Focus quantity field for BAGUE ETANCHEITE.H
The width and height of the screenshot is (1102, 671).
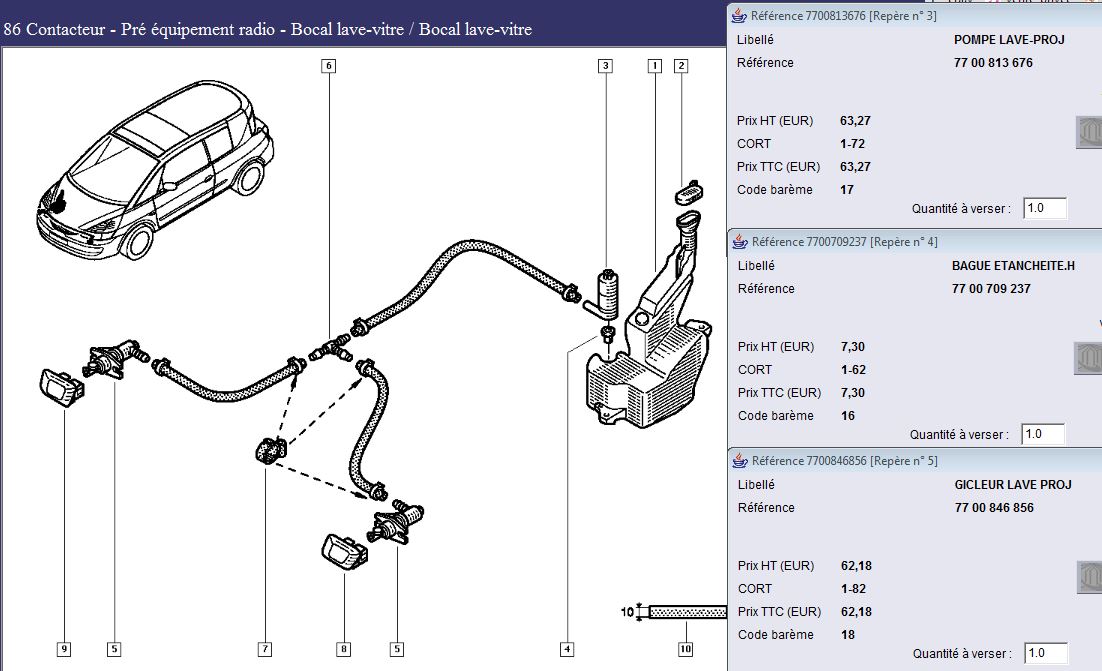[1043, 435]
